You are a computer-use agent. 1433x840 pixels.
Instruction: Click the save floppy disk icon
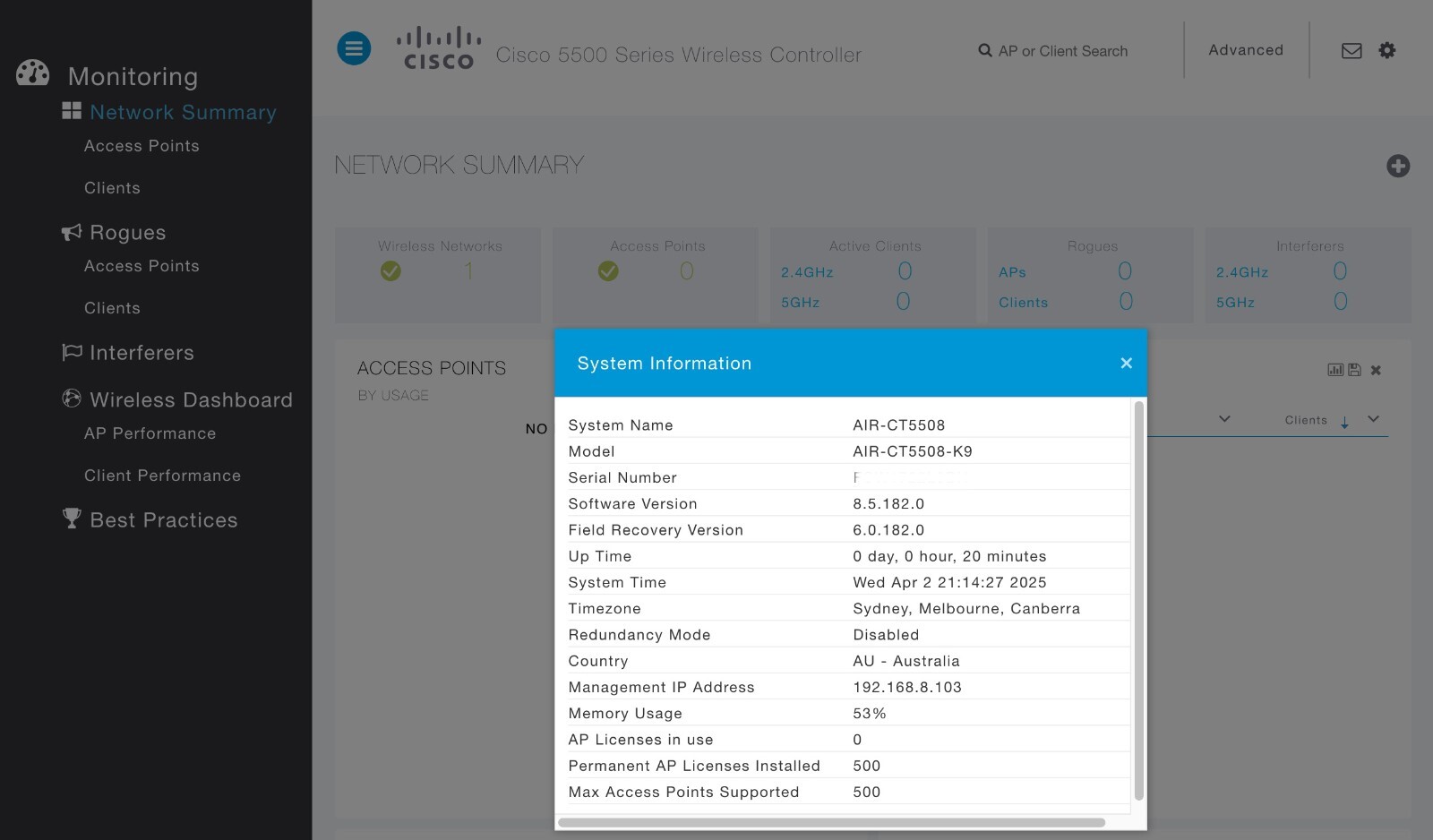click(x=1354, y=370)
